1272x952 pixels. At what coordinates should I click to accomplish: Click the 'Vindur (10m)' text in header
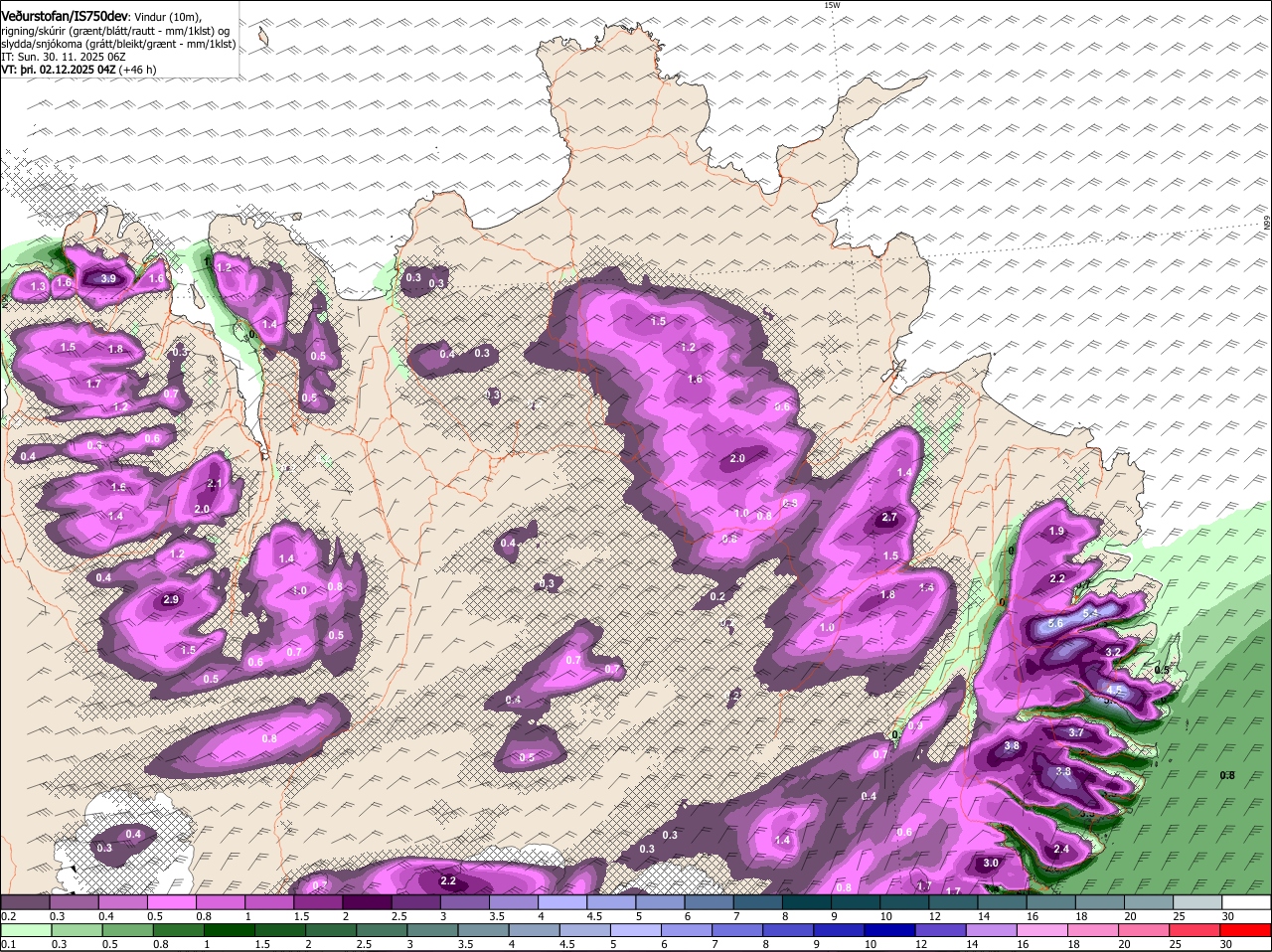pyautogui.click(x=168, y=18)
